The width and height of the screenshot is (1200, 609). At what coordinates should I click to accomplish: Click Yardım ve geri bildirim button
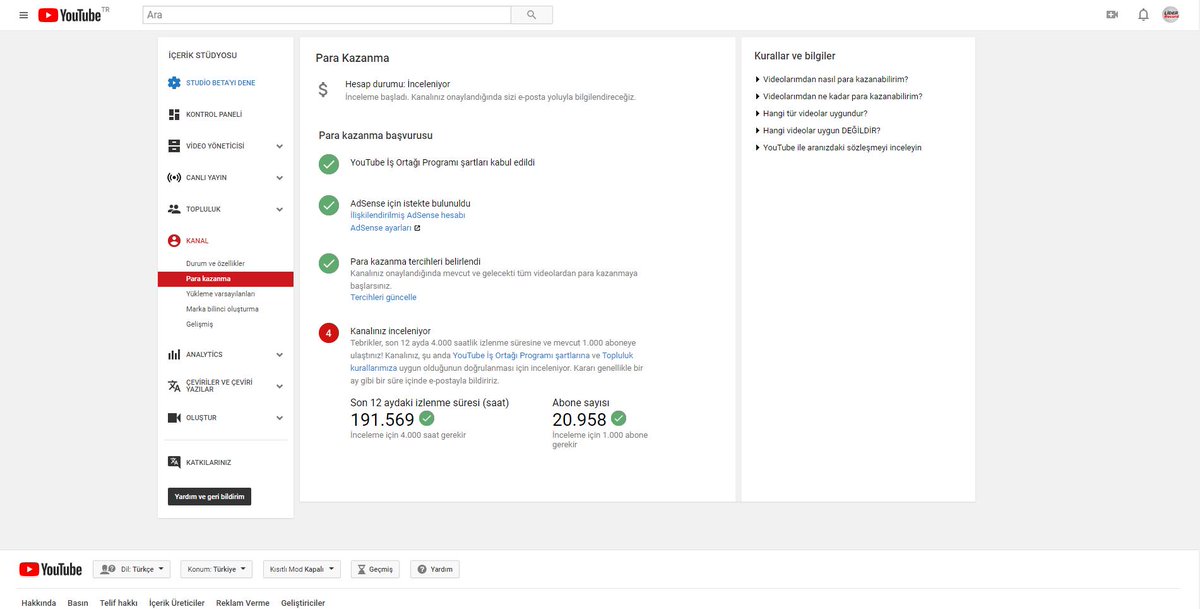click(209, 496)
